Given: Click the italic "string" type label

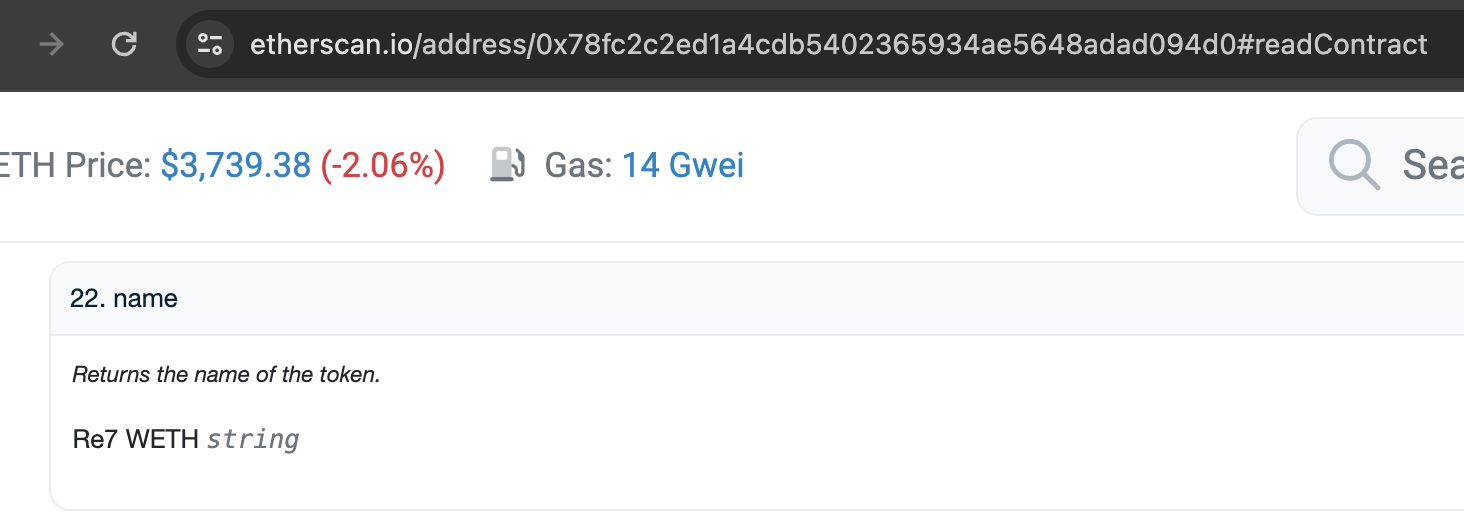Looking at the screenshot, I should click(x=253, y=439).
